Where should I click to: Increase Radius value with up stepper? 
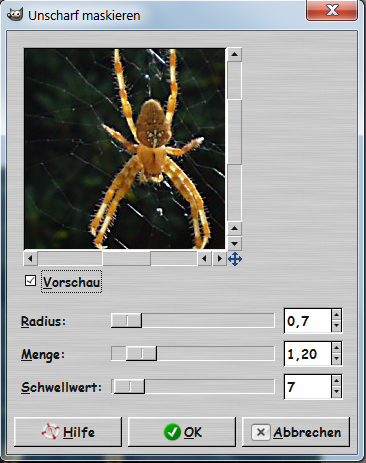pos(336,315)
